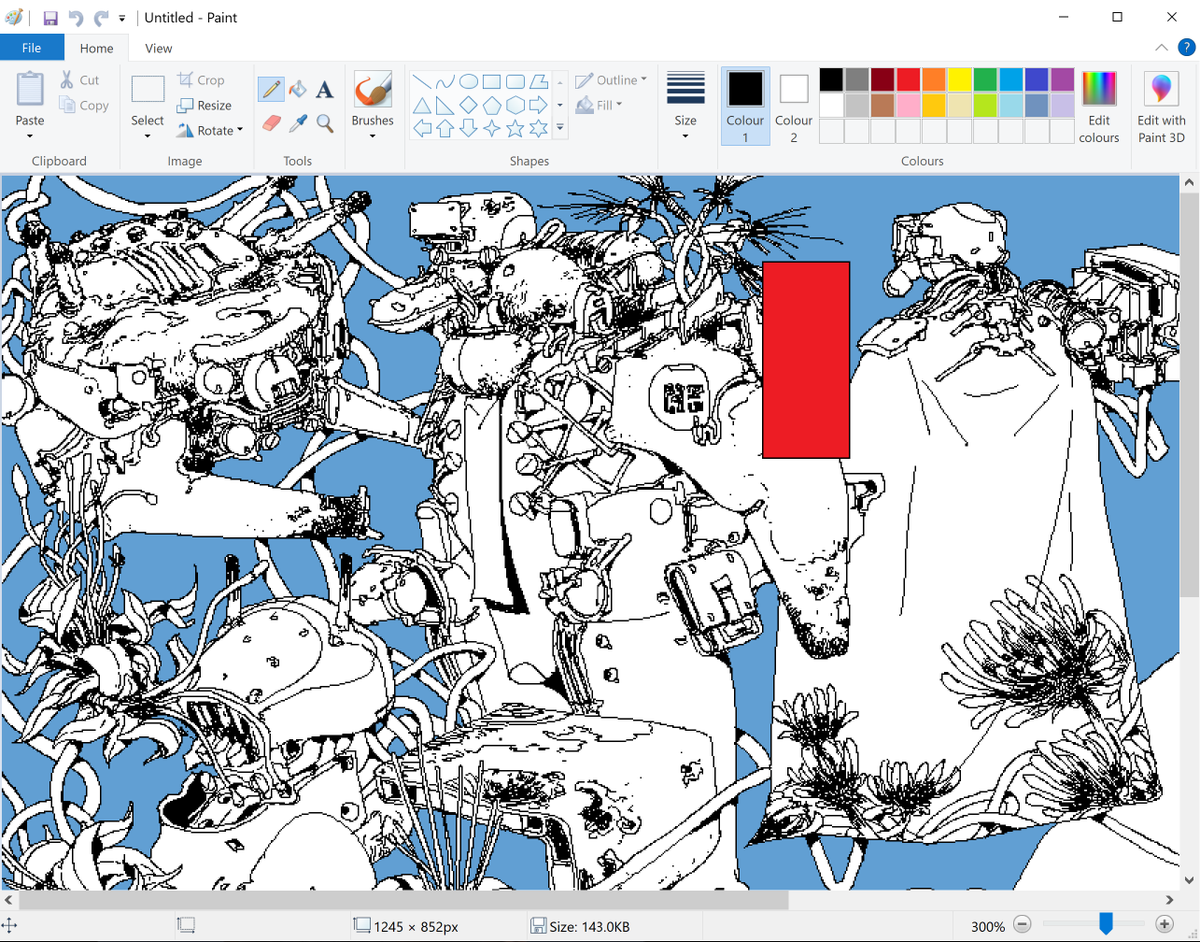
Task: Select the Text tool
Action: [x=324, y=89]
